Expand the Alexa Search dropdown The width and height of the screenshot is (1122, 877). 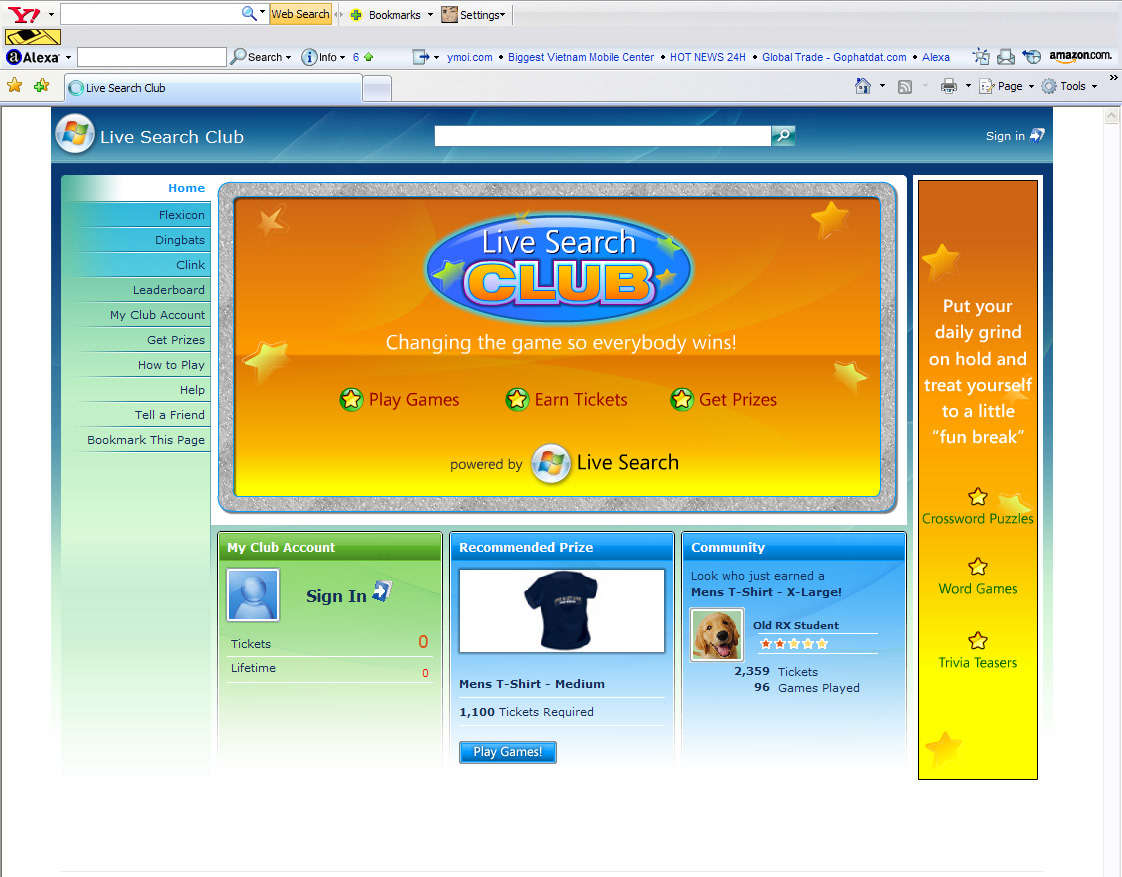[288, 57]
